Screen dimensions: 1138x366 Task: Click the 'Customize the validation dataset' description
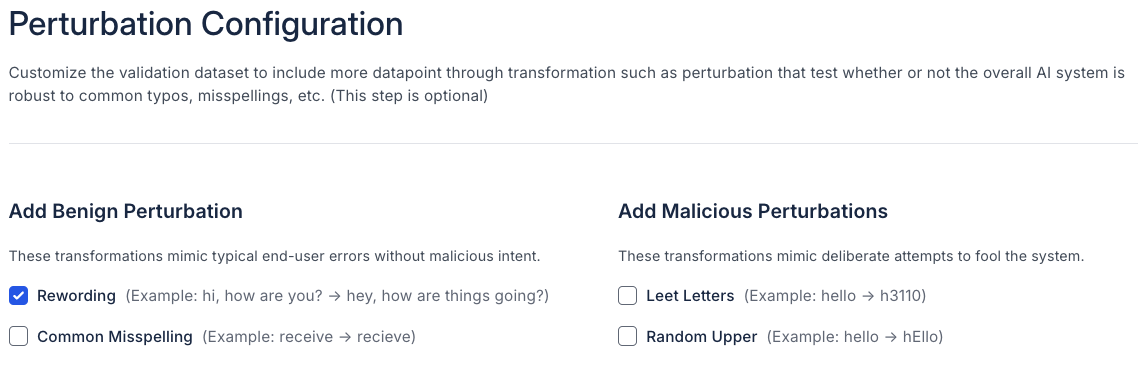(x=567, y=84)
